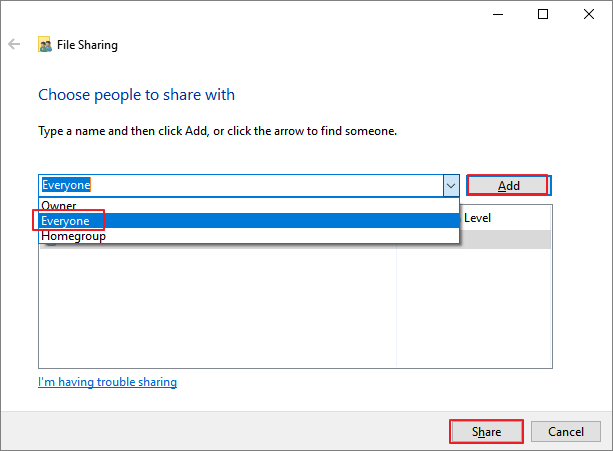Click the "Choose people to share with" heading
The width and height of the screenshot is (613, 451).
pos(136,95)
